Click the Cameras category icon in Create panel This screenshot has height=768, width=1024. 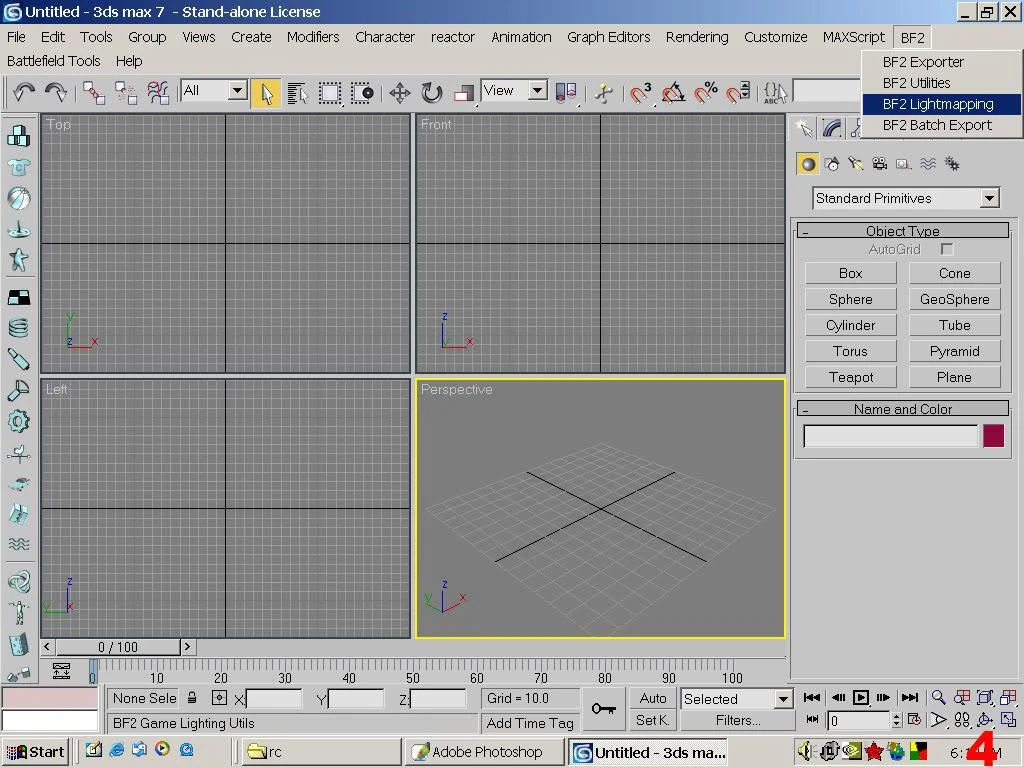click(x=880, y=164)
